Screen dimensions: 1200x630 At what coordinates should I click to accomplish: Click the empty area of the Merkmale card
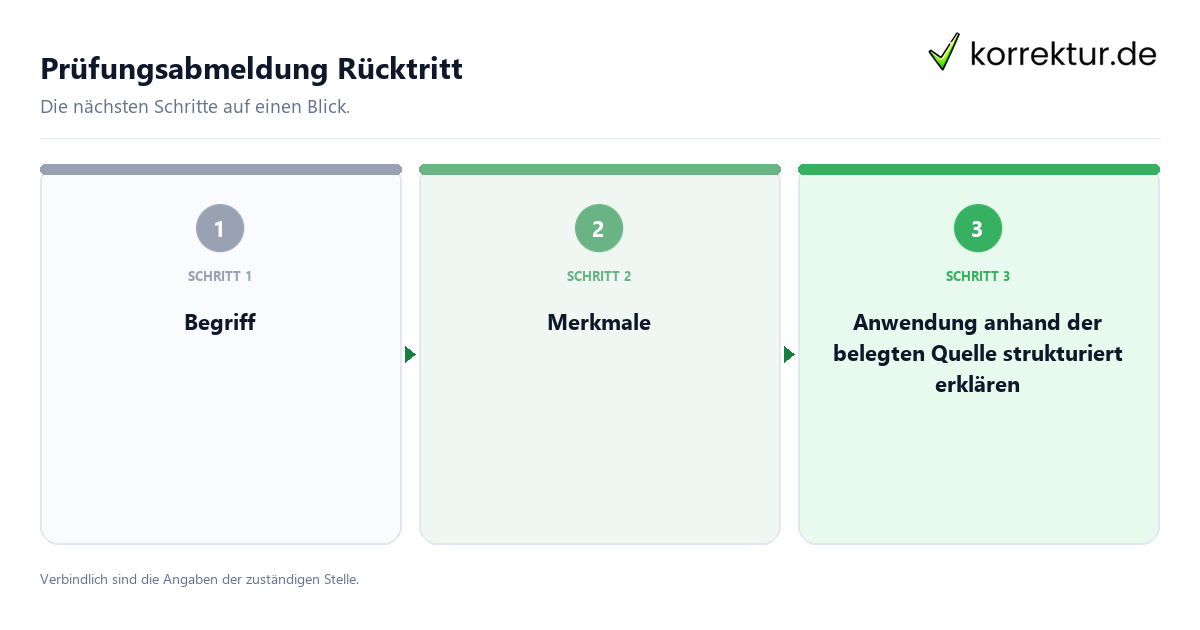(600, 450)
